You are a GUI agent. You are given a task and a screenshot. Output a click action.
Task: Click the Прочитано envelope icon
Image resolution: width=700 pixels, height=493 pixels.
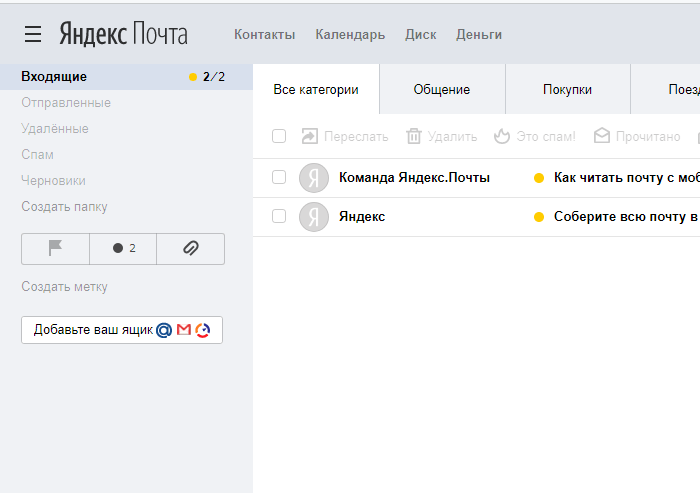602,135
